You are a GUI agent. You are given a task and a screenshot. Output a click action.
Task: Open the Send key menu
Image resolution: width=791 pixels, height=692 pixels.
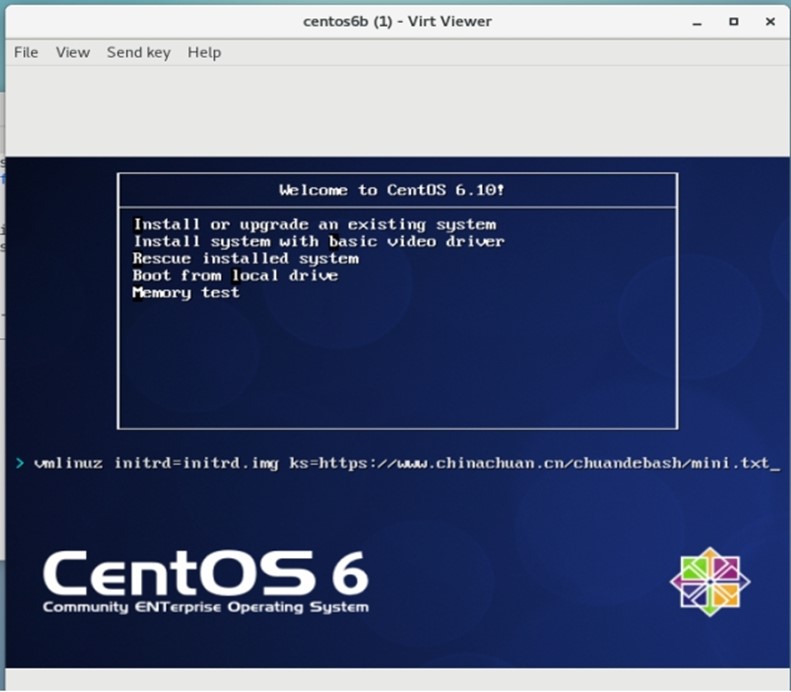pos(139,52)
